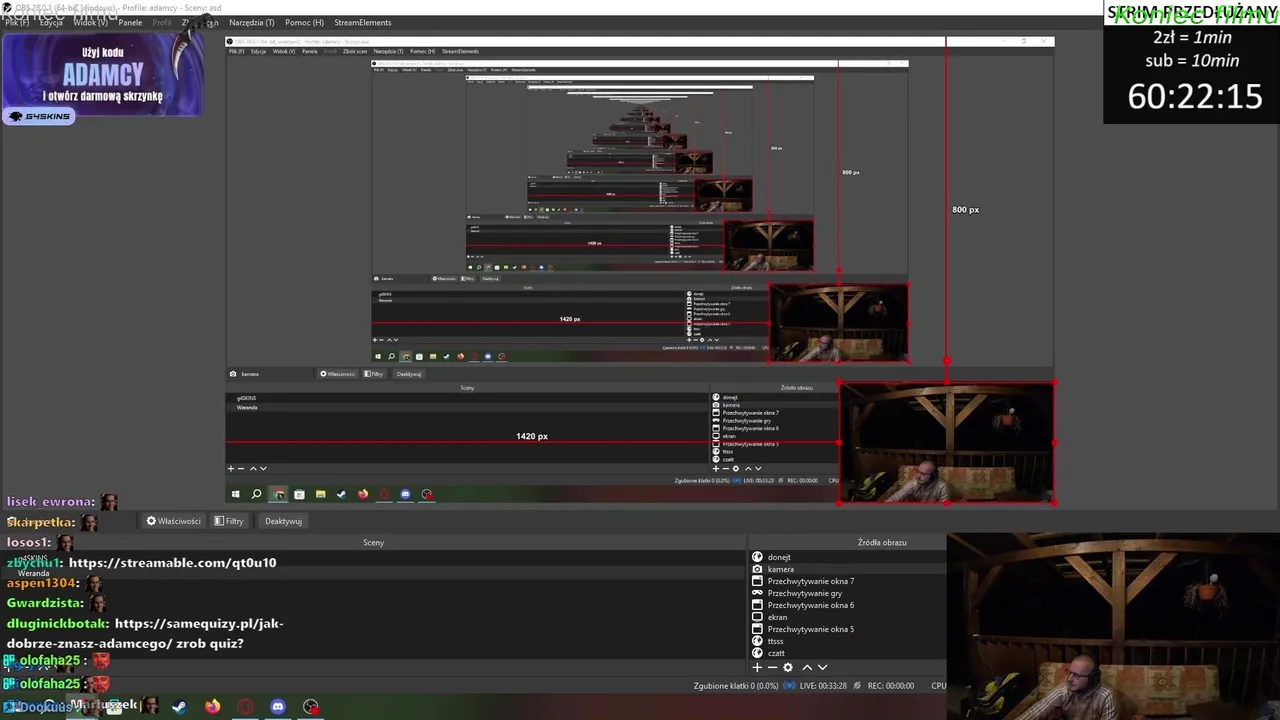Click the window icon of Przechwytywanie okna 7

tap(757, 581)
